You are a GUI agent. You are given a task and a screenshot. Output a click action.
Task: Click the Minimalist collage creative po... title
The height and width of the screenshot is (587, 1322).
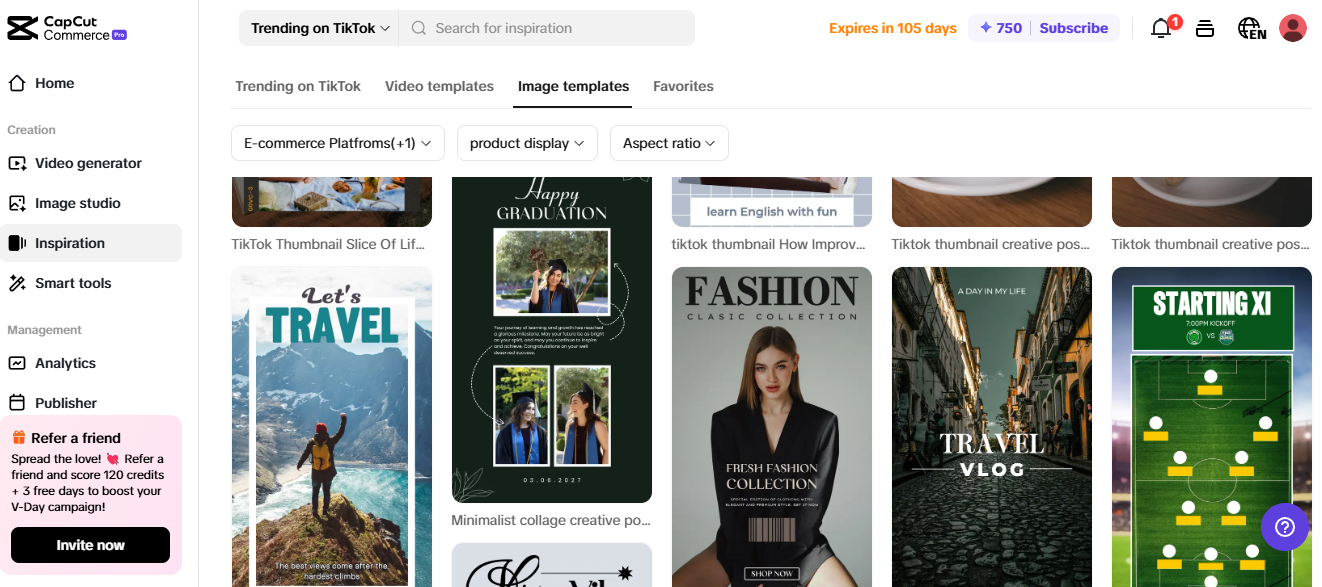(x=551, y=520)
